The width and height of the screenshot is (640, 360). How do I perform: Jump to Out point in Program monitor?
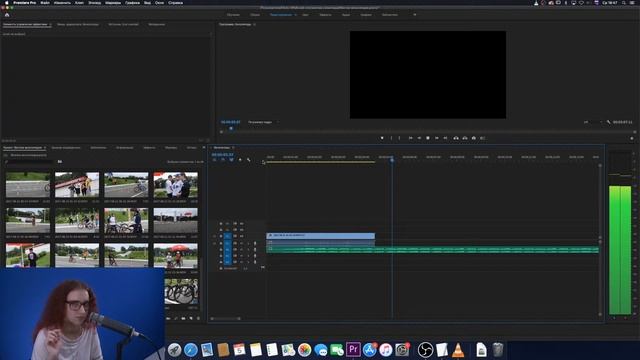point(445,138)
